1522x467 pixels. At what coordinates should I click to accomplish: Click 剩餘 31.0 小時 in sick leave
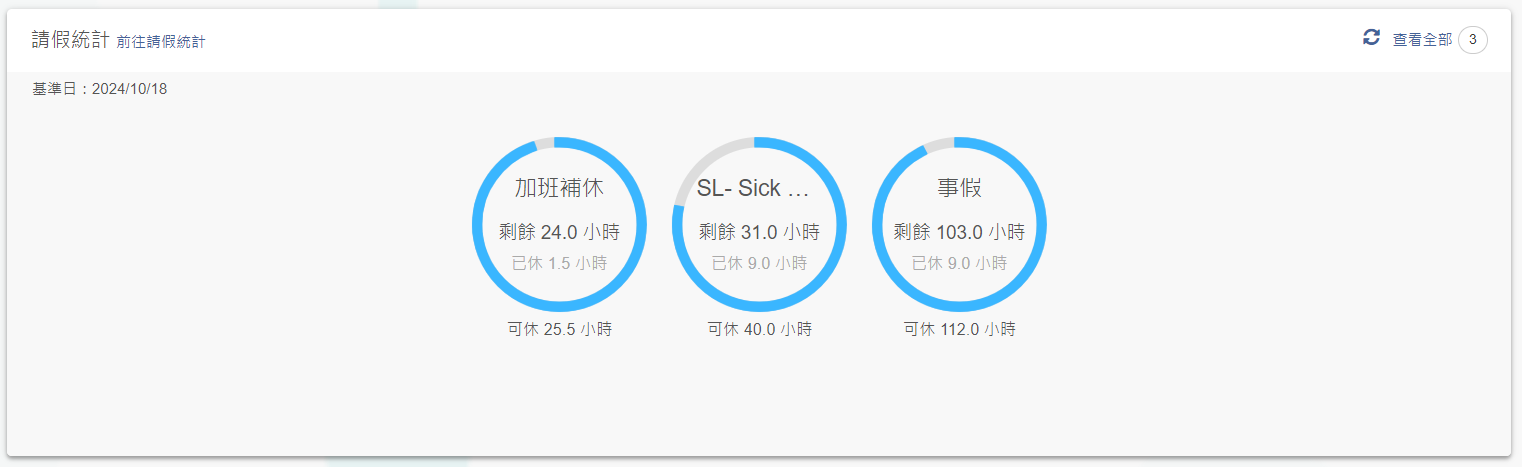click(759, 232)
